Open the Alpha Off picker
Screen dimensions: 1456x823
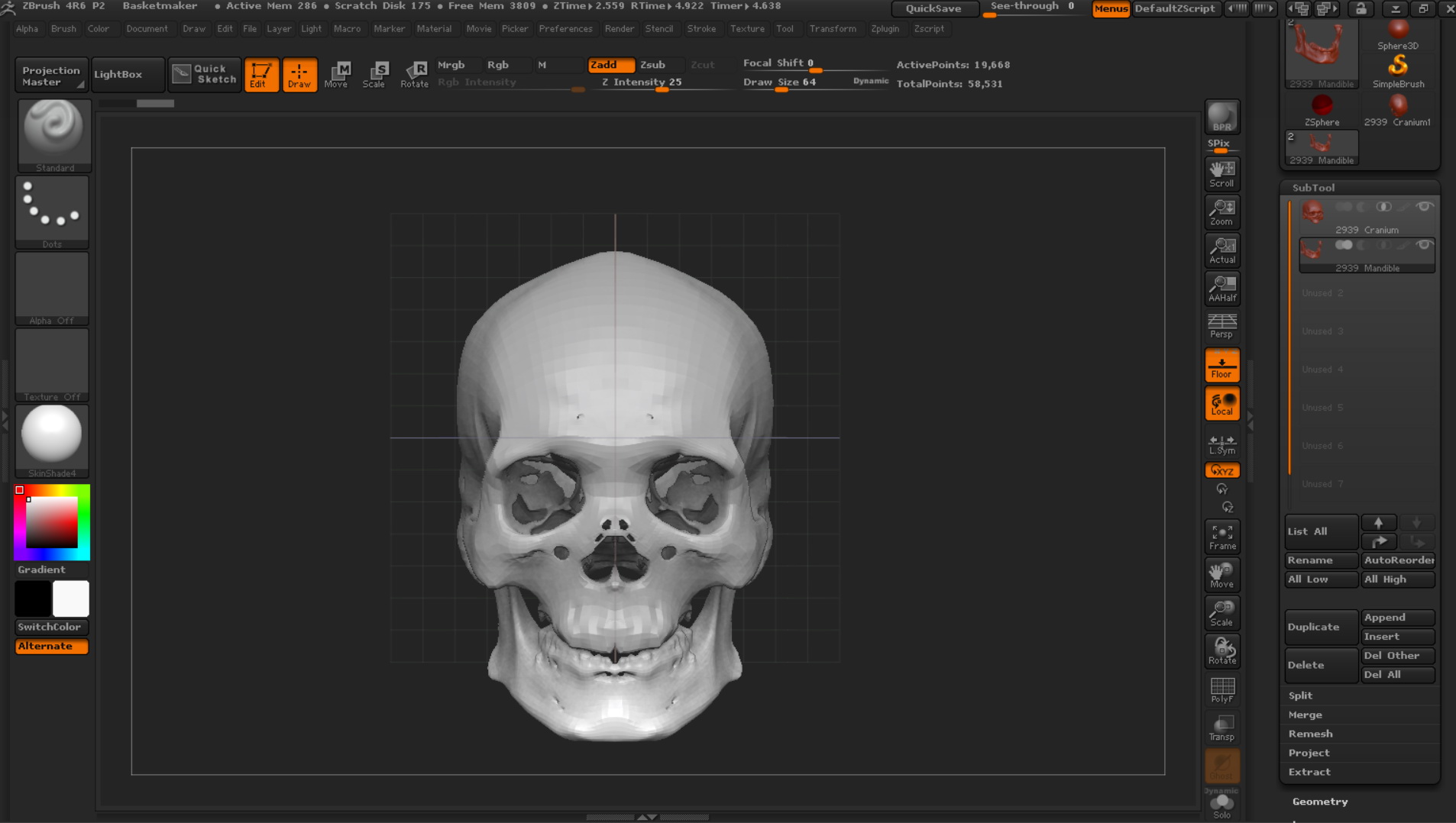point(52,288)
